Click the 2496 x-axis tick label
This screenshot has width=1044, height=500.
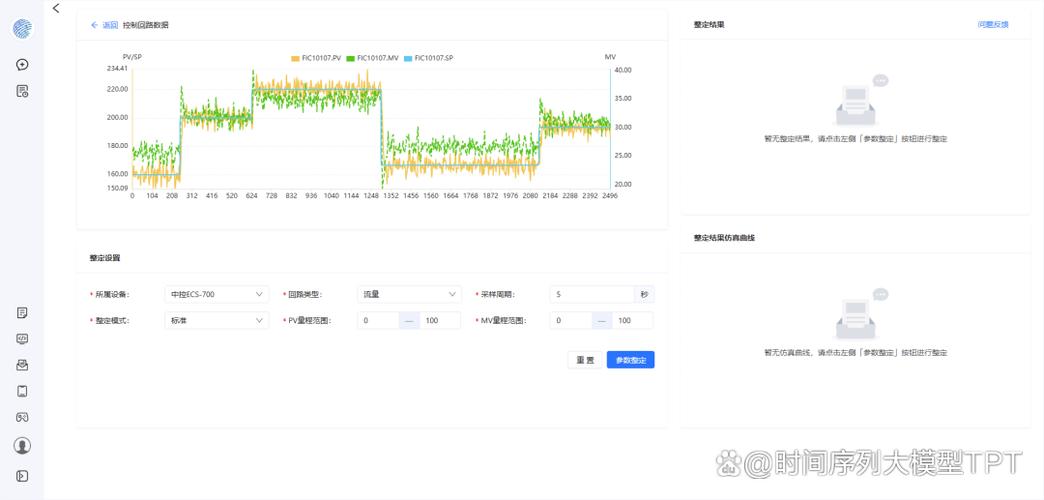(x=608, y=196)
